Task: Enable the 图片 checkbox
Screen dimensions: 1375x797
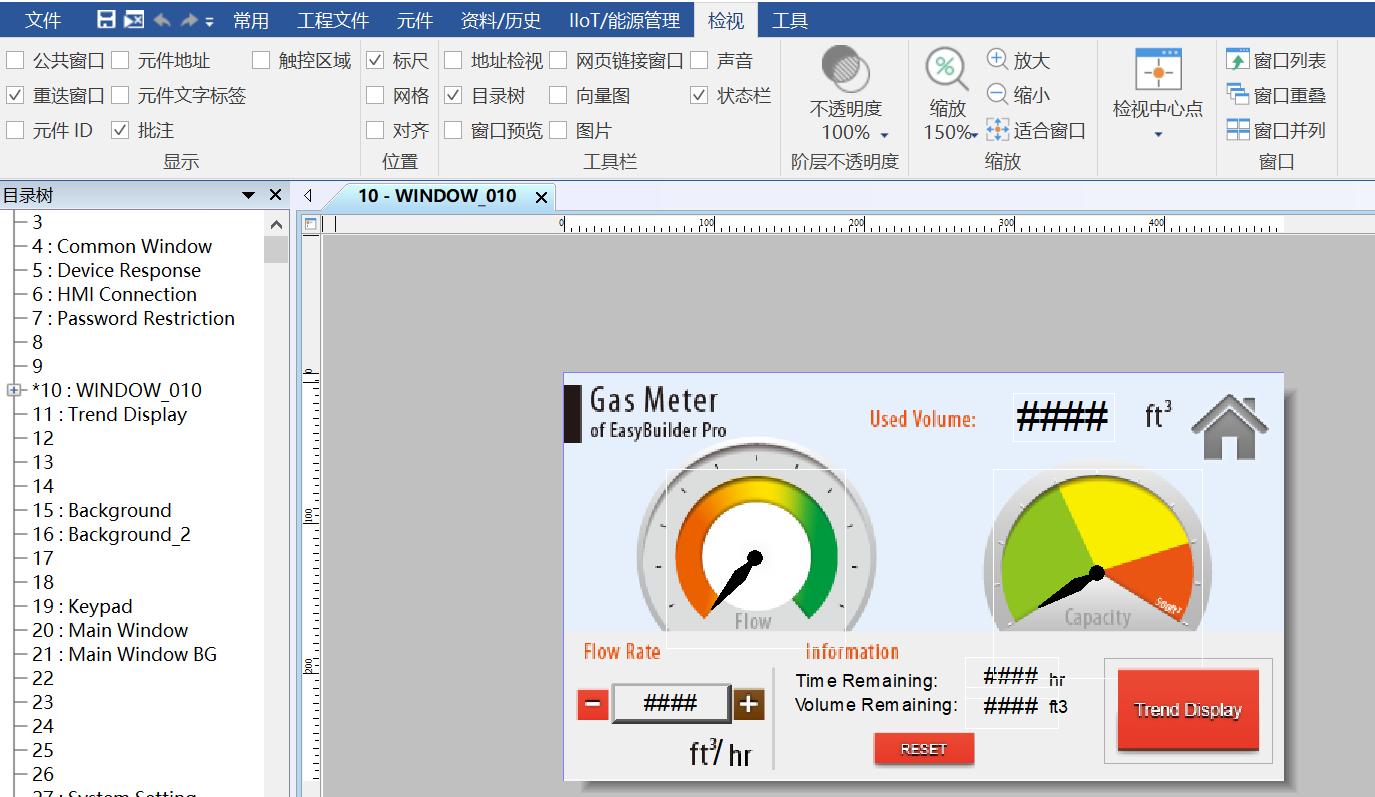Action: point(558,130)
